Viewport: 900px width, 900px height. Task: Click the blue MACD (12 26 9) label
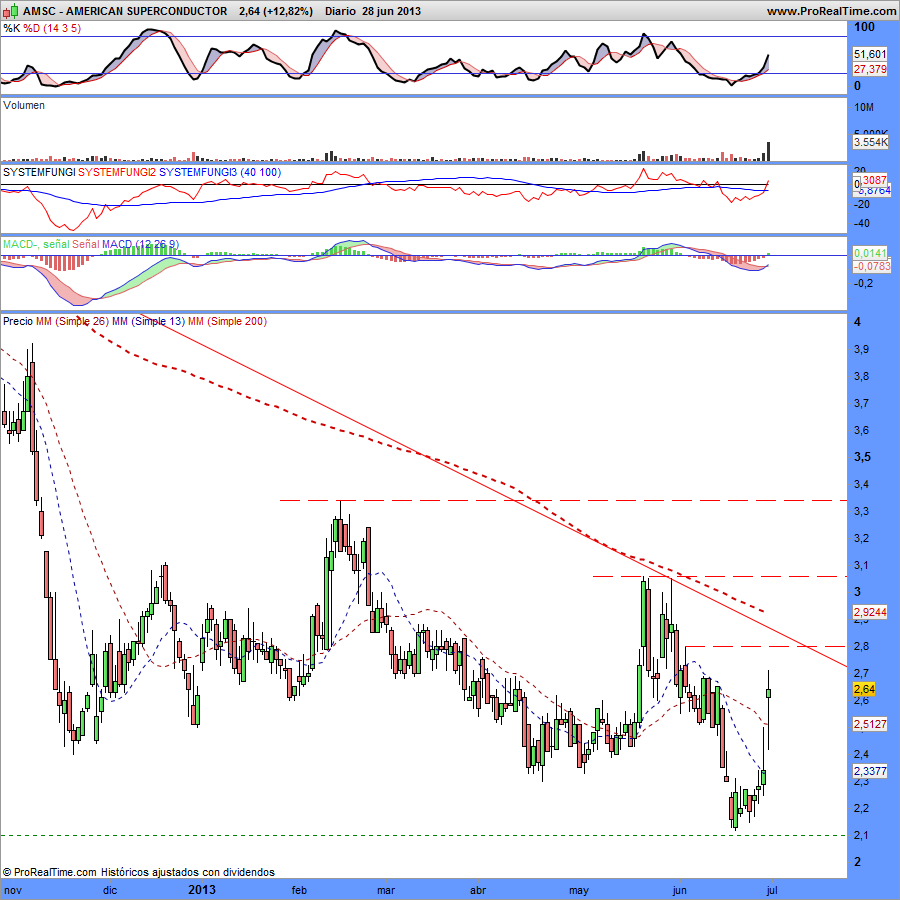click(141, 244)
